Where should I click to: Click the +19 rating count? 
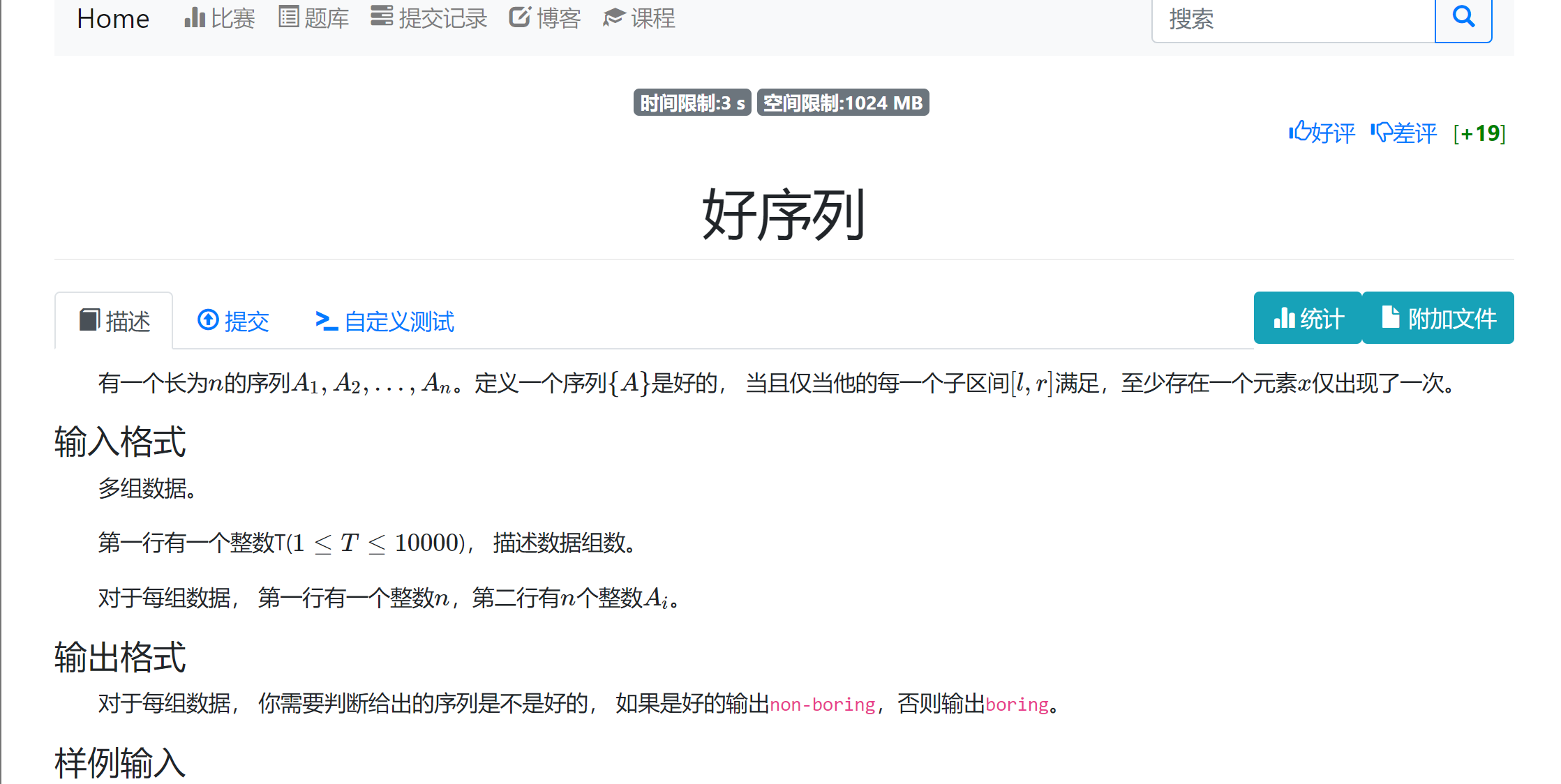point(1479,133)
